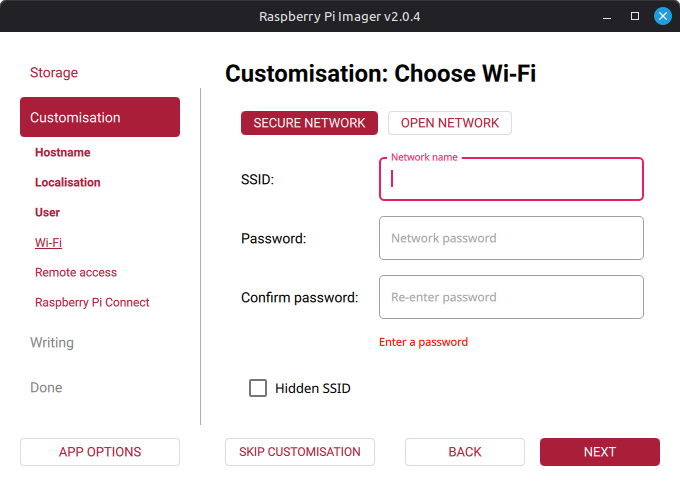Maximize the Imager window
680x482 pixels.
point(634,17)
